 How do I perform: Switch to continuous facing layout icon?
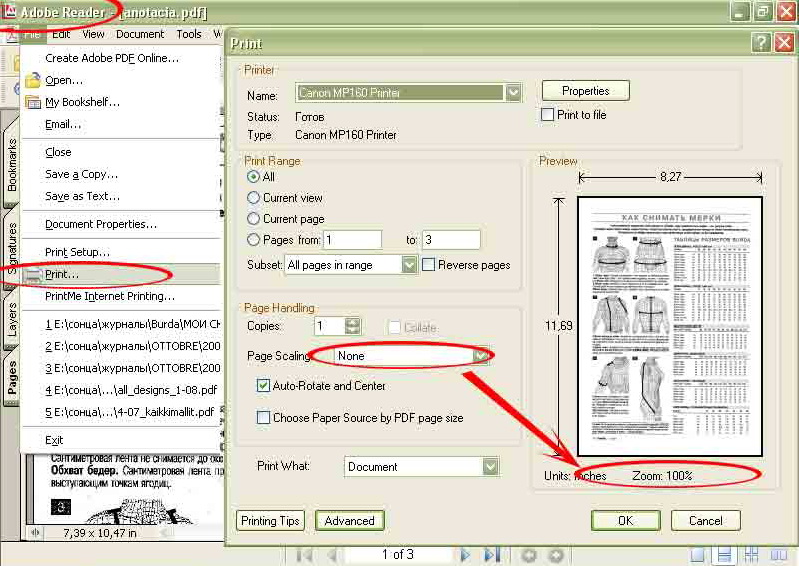(x=751, y=555)
